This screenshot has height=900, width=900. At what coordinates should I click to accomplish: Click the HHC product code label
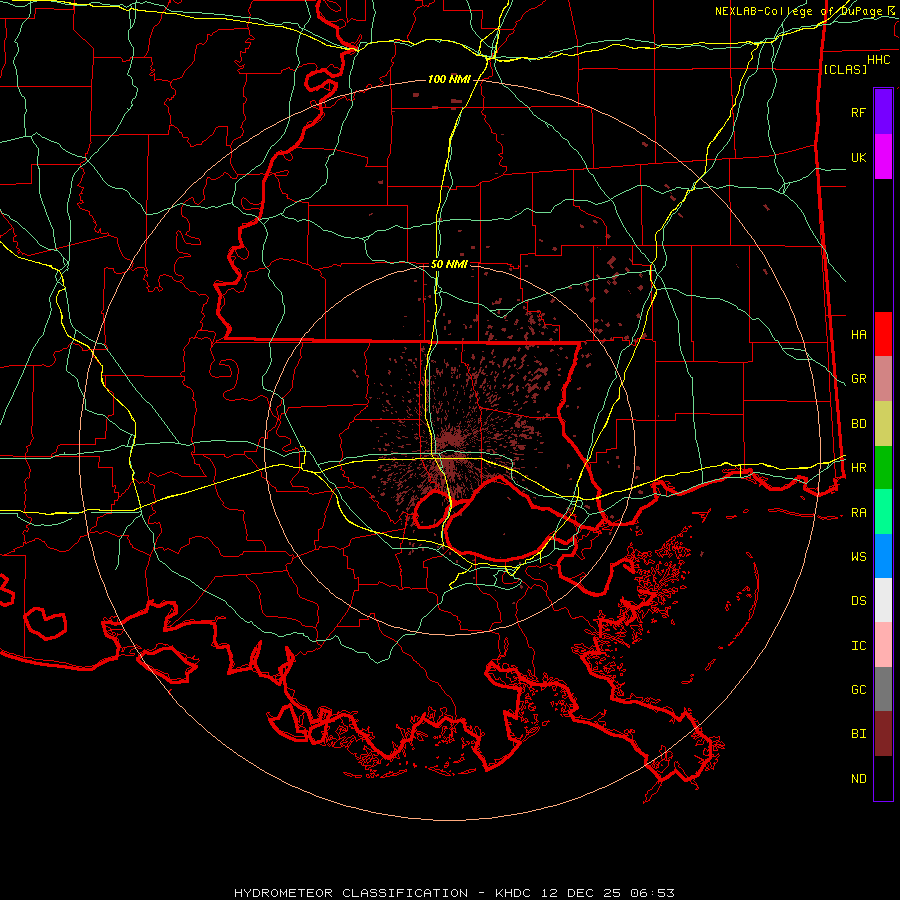(879, 60)
